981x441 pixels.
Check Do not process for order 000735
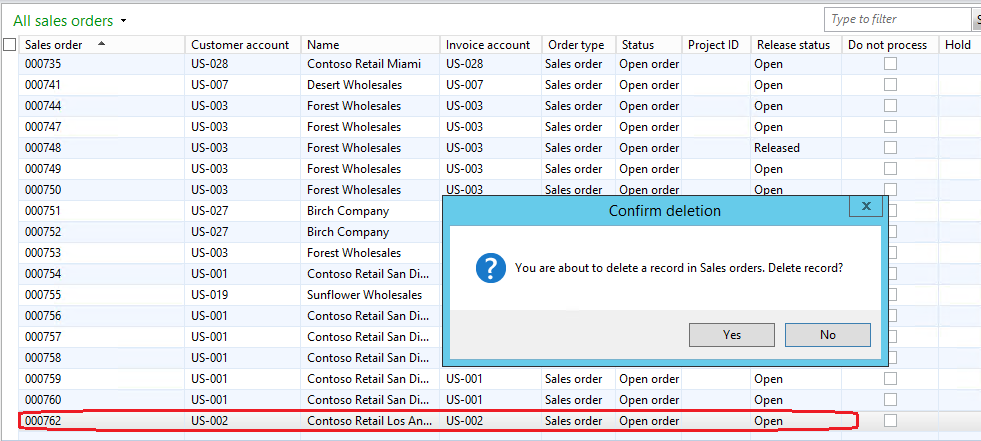[x=890, y=64]
